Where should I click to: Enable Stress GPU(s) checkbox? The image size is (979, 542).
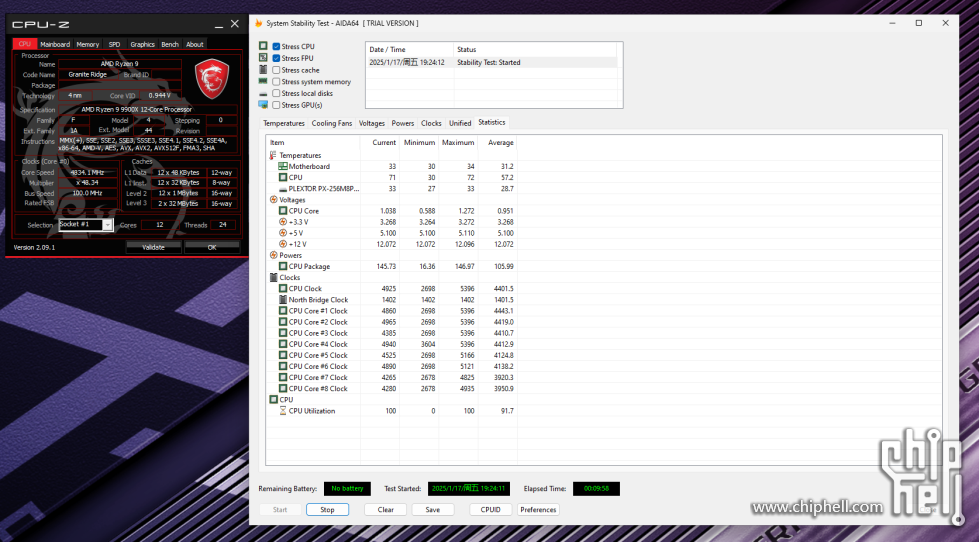coord(276,105)
